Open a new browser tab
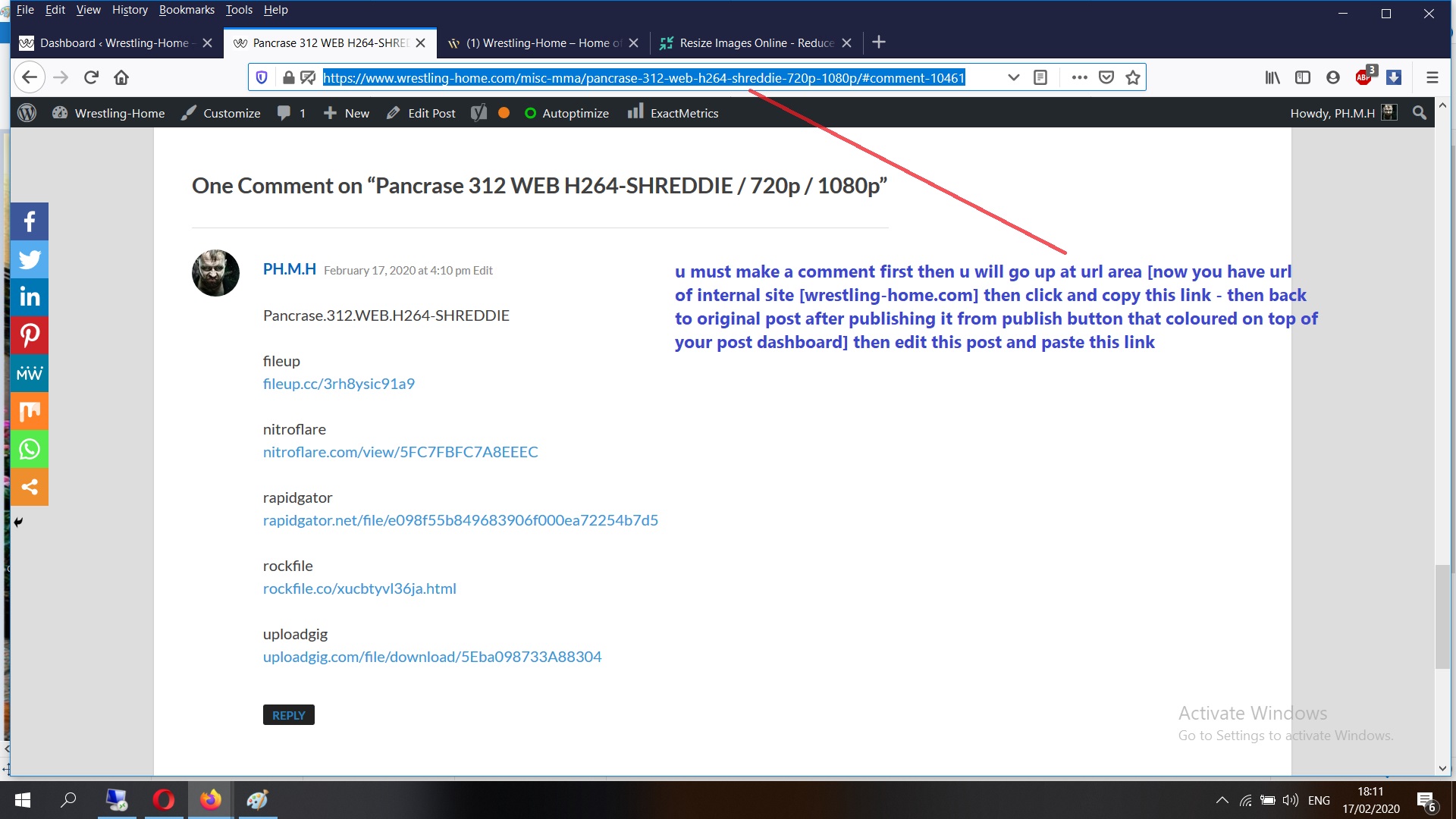Screen dimensions: 1456x819 (879, 42)
